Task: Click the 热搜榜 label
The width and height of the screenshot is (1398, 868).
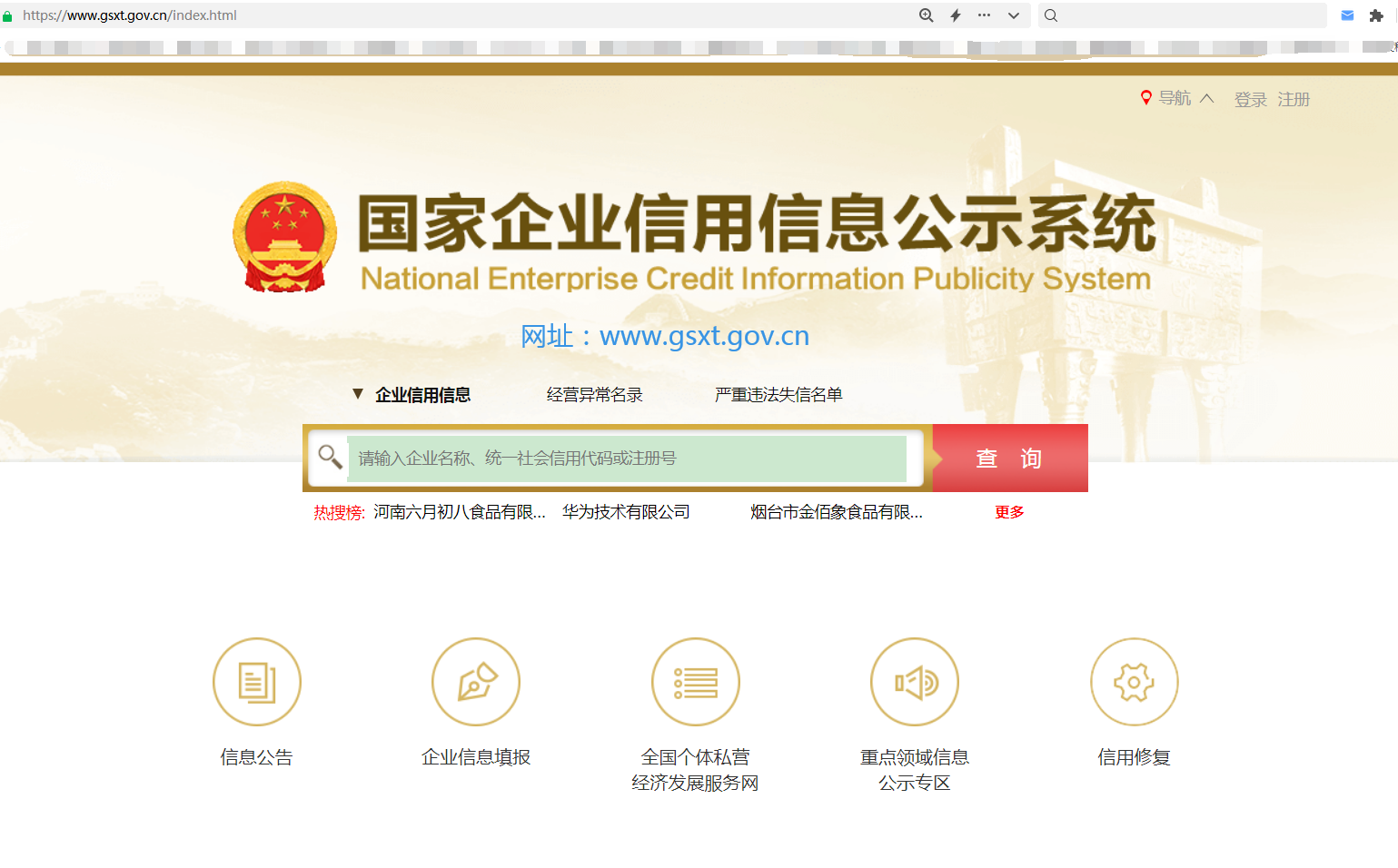Action: pos(339,513)
